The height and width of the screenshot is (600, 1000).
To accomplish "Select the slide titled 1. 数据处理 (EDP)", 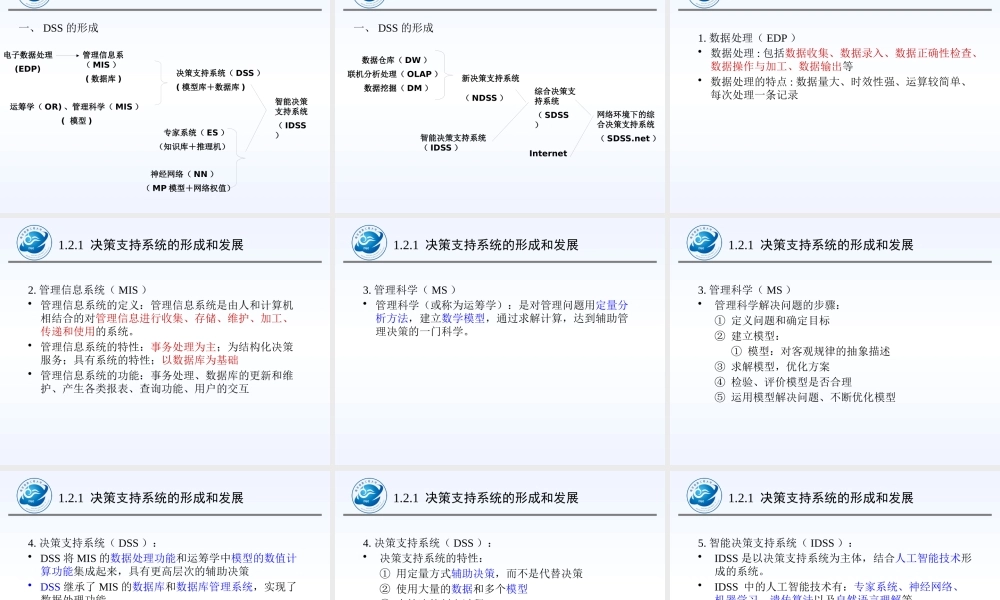I will click(x=835, y=106).
